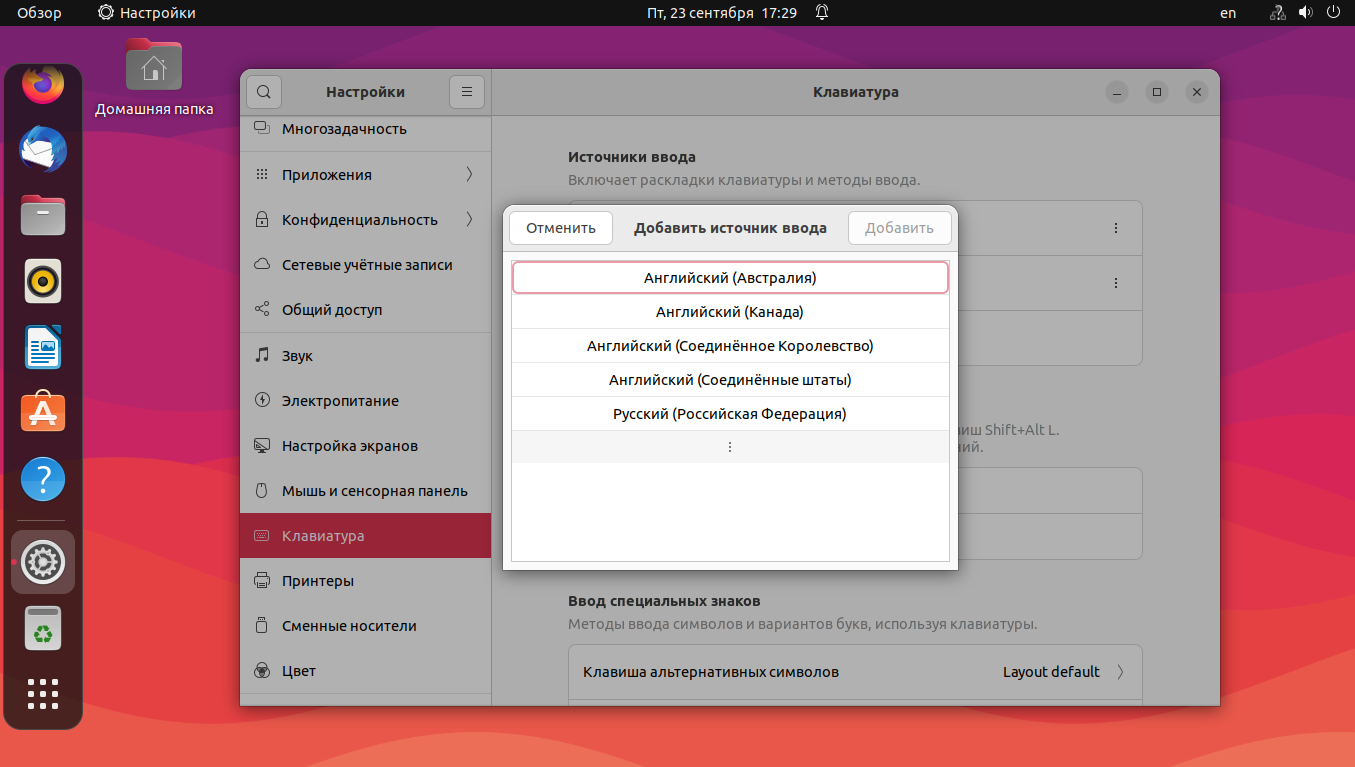Image resolution: width=1355 pixels, height=767 pixels.
Task: Launch Firefox from the dock
Action: coord(43,86)
